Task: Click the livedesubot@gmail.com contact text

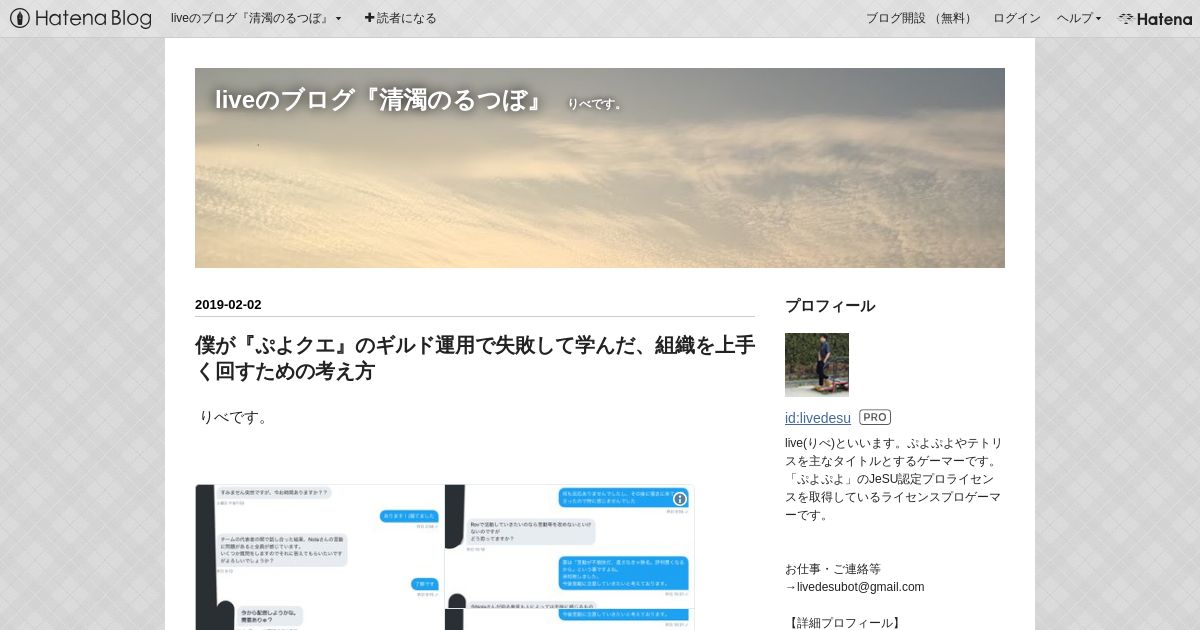Action: [x=860, y=587]
